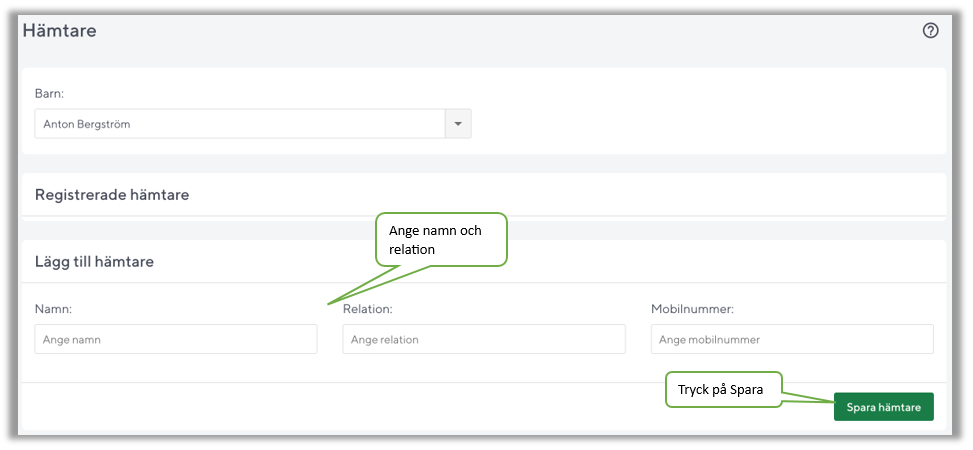The width and height of the screenshot is (973, 450).
Task: Click the Namn input field
Action: [176, 339]
